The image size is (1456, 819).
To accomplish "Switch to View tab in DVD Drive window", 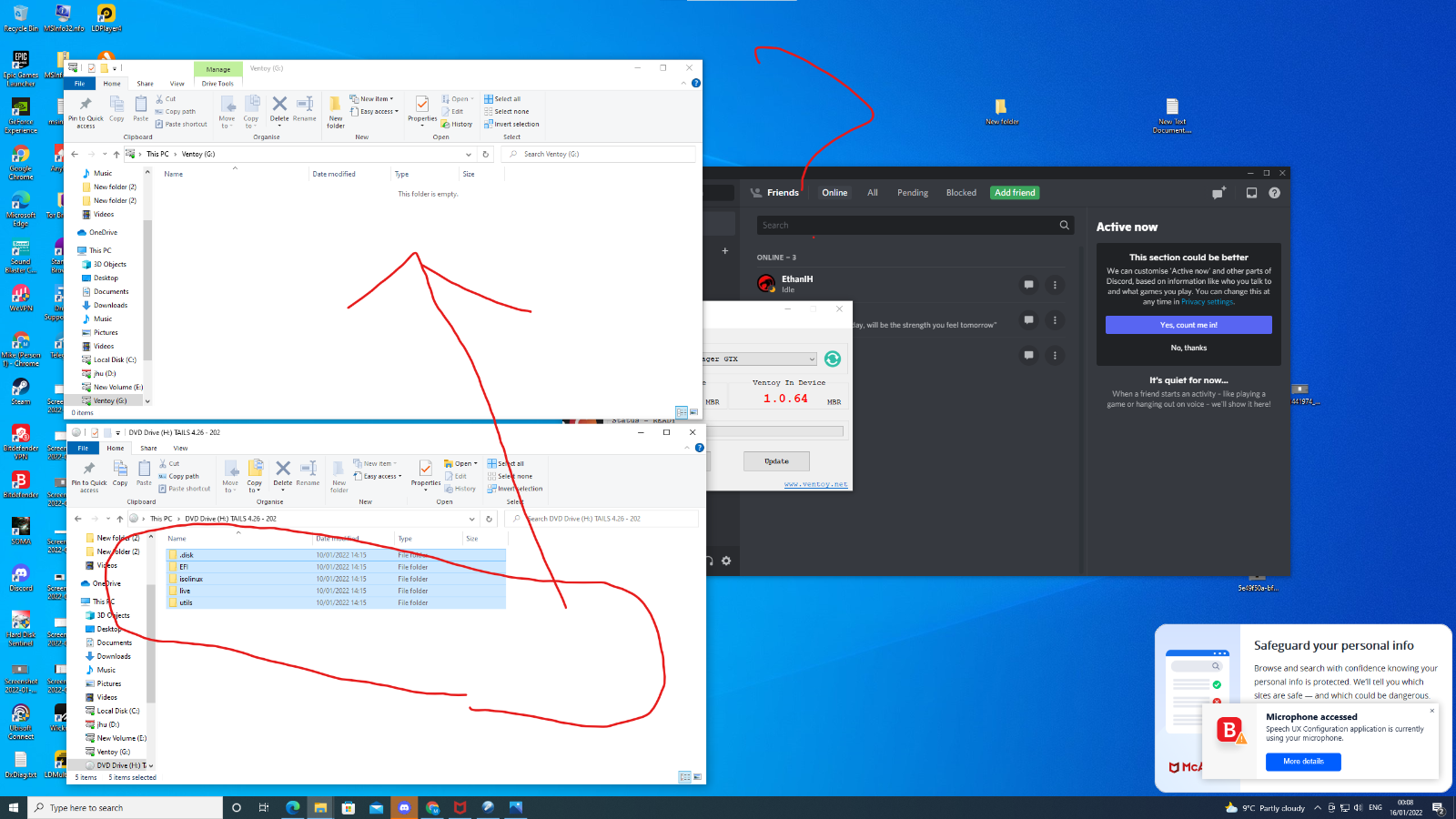I will [x=180, y=448].
